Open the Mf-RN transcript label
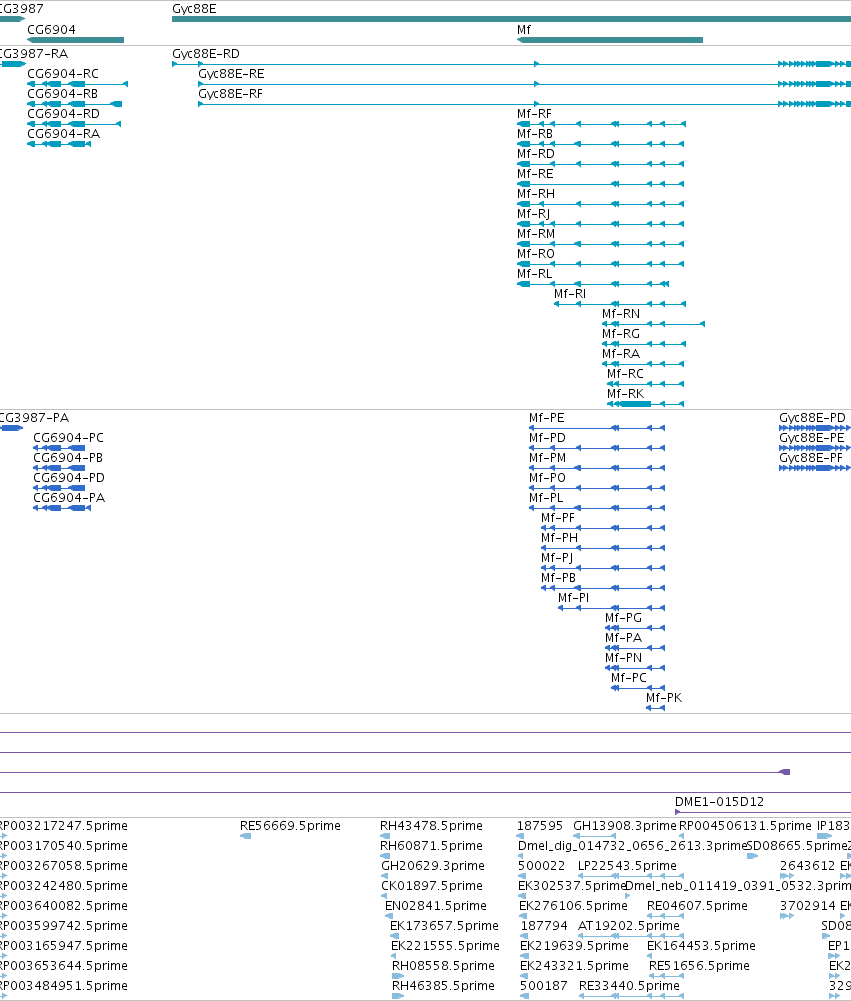851x1001 pixels. (x=621, y=314)
